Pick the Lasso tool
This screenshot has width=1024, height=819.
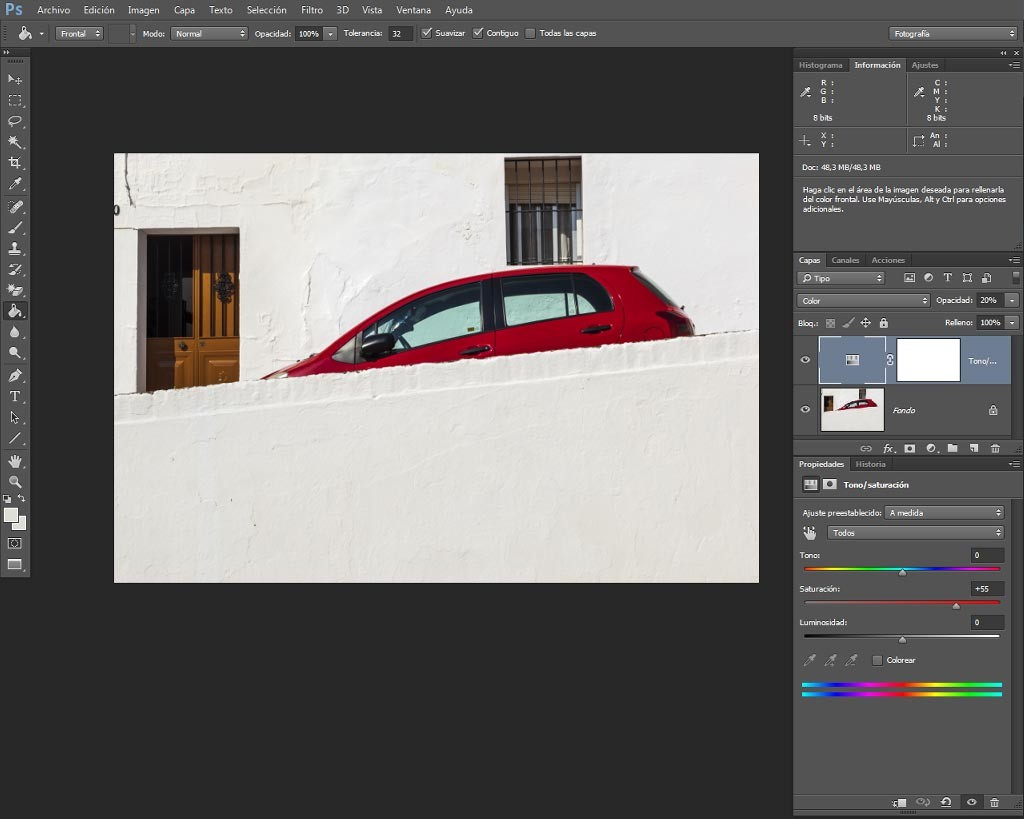pos(15,121)
